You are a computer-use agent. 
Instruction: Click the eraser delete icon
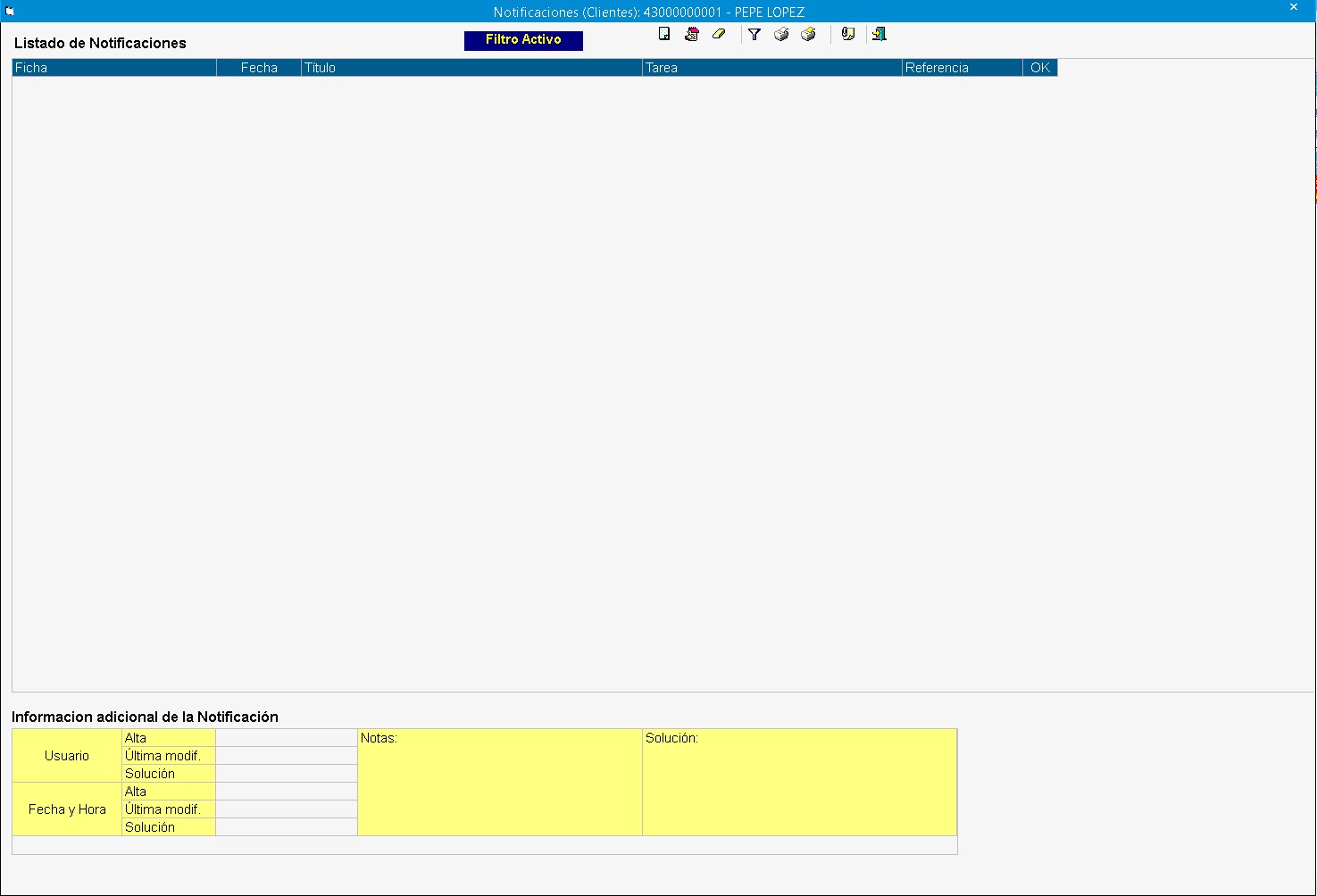pos(719,34)
